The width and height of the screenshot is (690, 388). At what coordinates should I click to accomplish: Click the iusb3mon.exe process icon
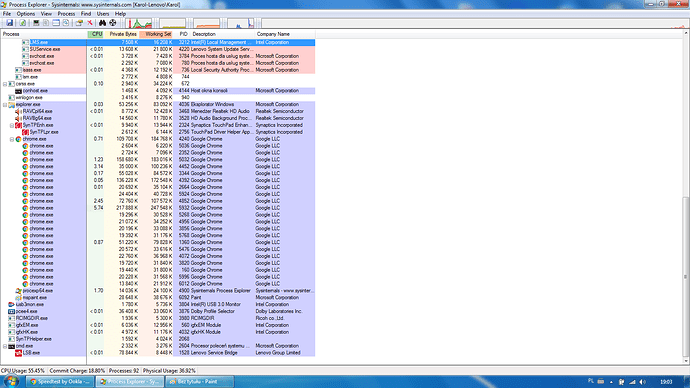[x=11, y=304]
